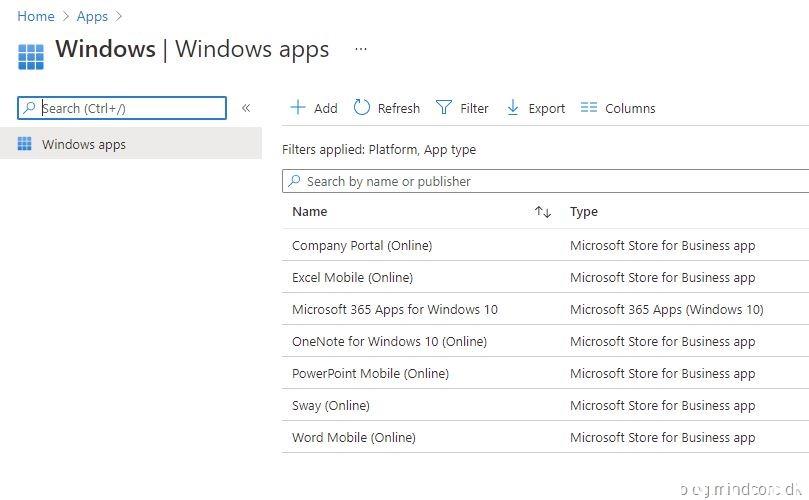Click the large Windows header grid icon
Screen dimensions: 809x500
[31, 56]
